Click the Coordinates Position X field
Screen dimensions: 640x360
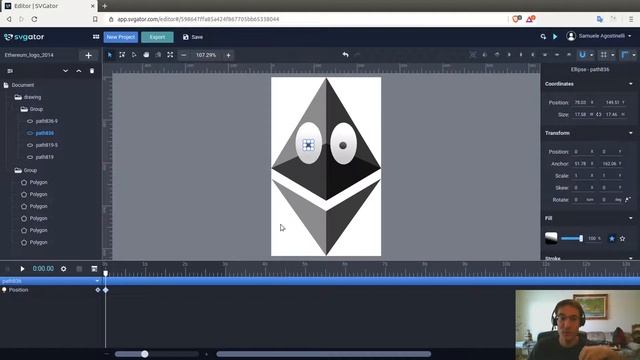click(x=583, y=102)
